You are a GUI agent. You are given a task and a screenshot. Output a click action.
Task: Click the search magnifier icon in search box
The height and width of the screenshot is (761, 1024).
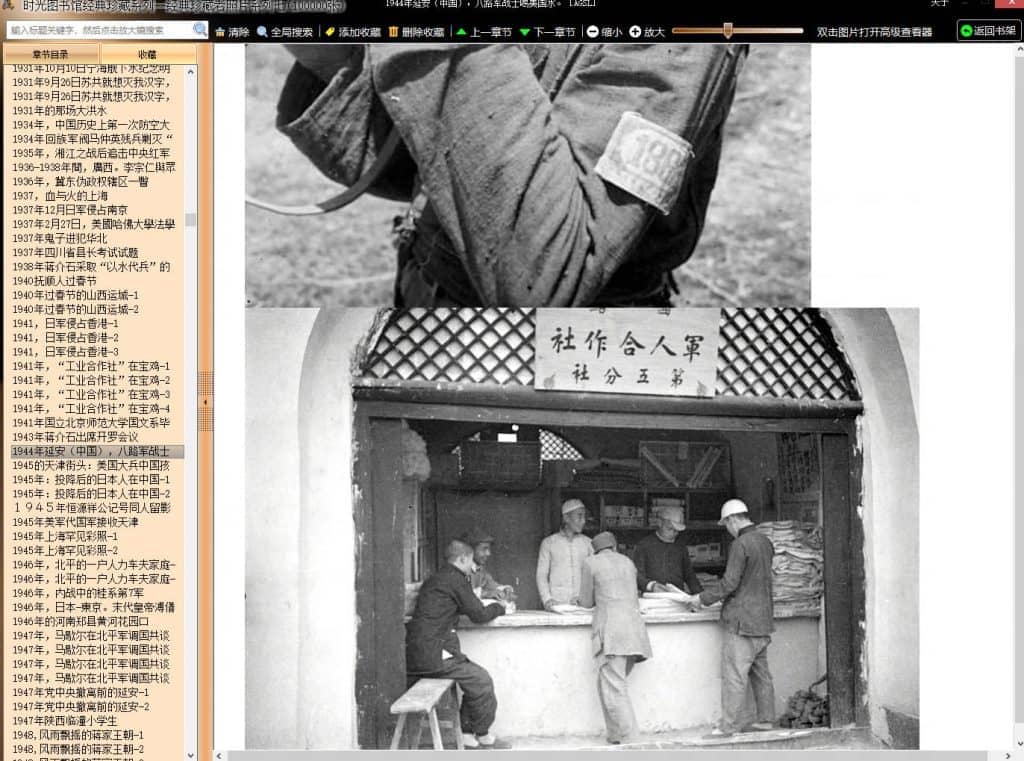199,30
